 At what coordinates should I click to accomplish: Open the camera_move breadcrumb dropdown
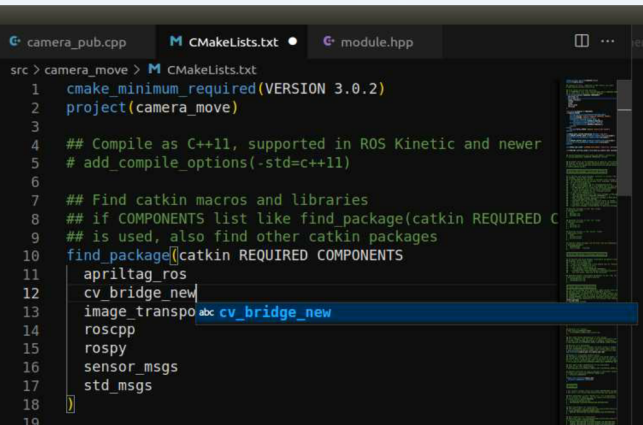coord(86,70)
